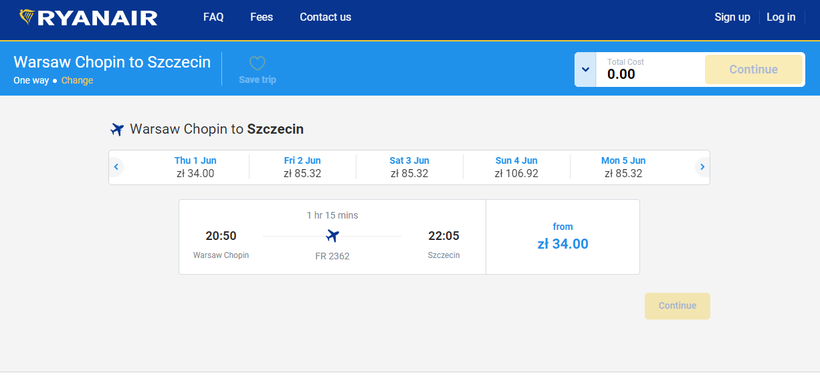This screenshot has height=375, width=820.
Task: Click the Save trip heart icon
Action: click(x=257, y=64)
